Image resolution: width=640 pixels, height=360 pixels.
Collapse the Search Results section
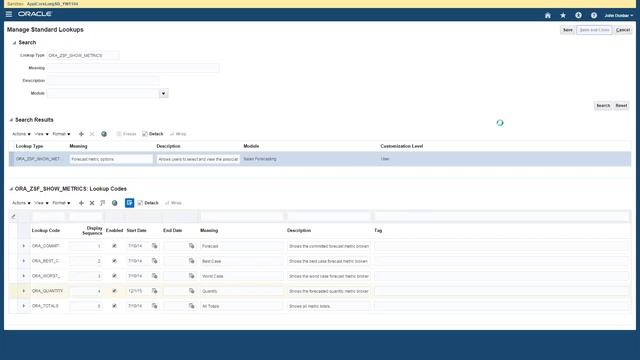click(x=11, y=120)
